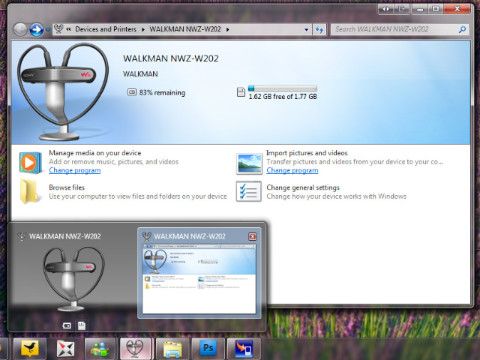Click the large Walkman device image

click(63, 92)
